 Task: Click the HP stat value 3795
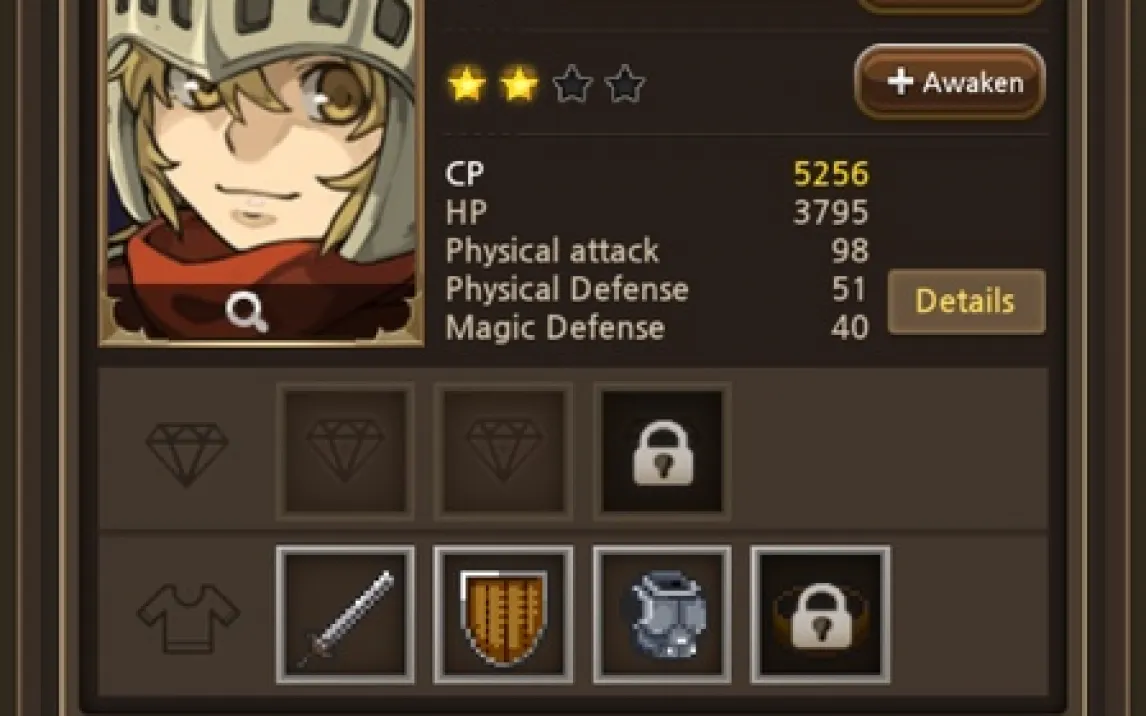[831, 213]
